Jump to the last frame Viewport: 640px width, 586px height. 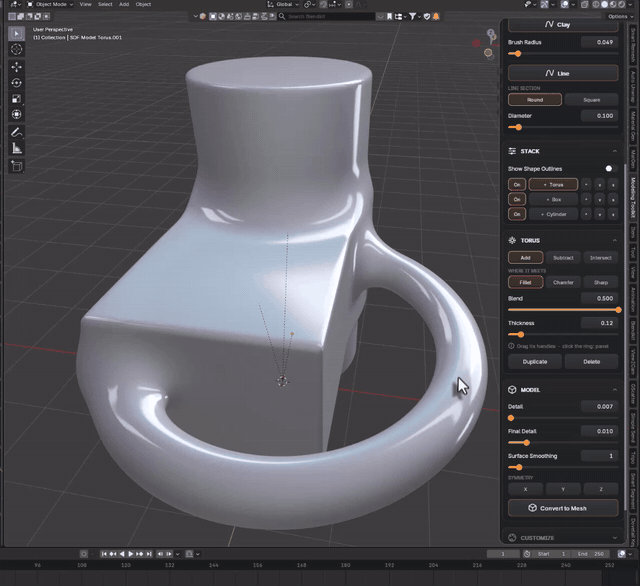coord(149,554)
